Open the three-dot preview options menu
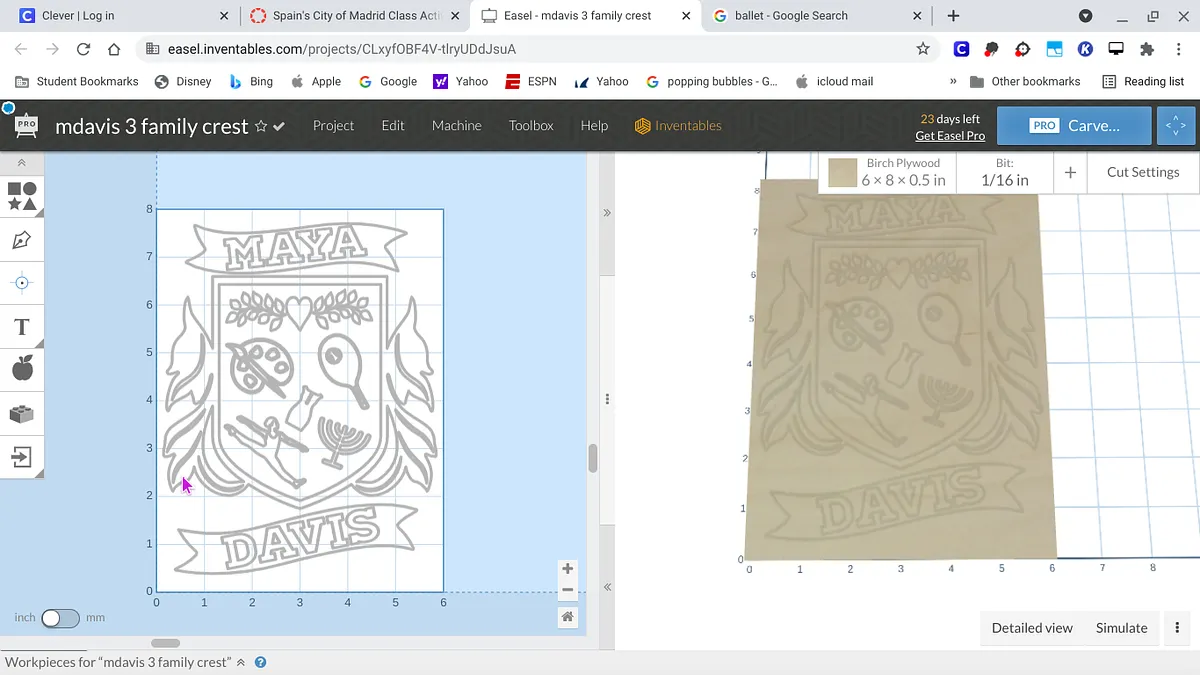This screenshot has height=675, width=1200. point(1177,628)
